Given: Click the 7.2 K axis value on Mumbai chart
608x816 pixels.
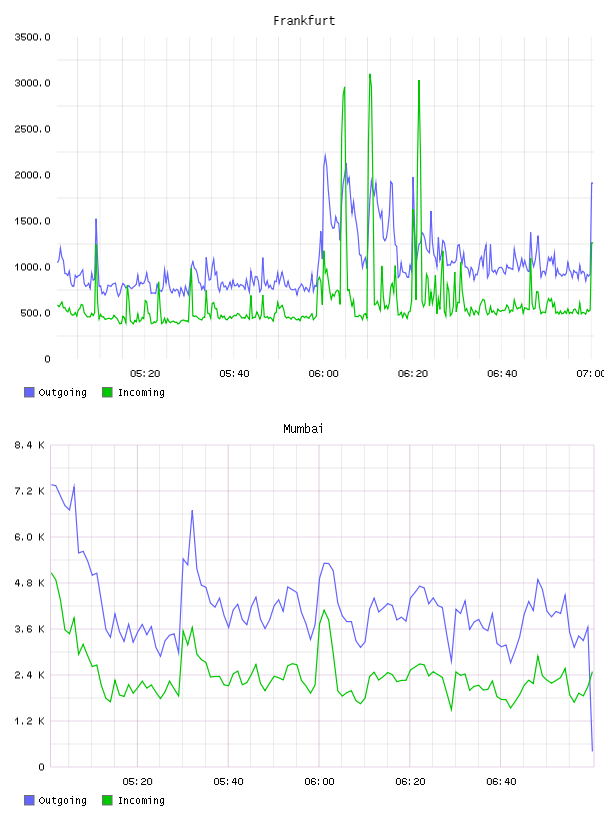Looking at the screenshot, I should [x=29, y=491].
